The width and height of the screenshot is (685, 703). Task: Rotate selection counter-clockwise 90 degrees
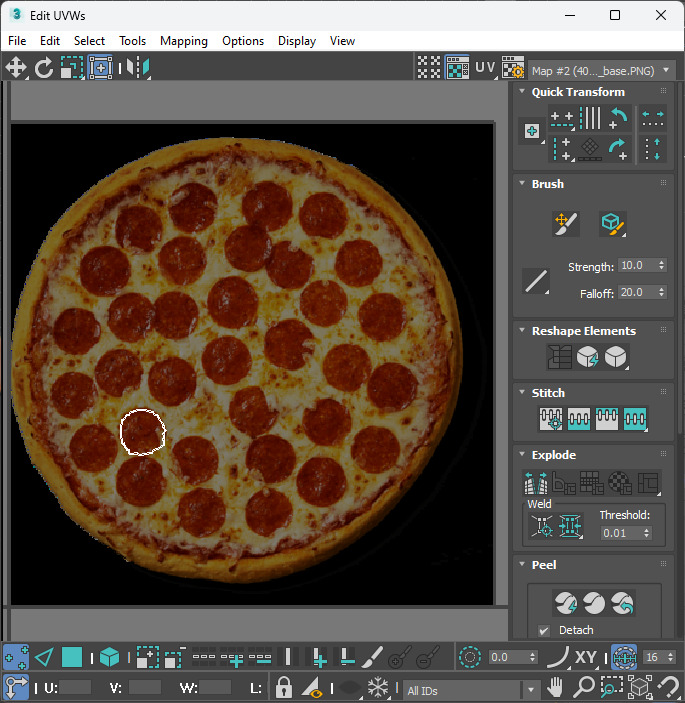[618, 119]
